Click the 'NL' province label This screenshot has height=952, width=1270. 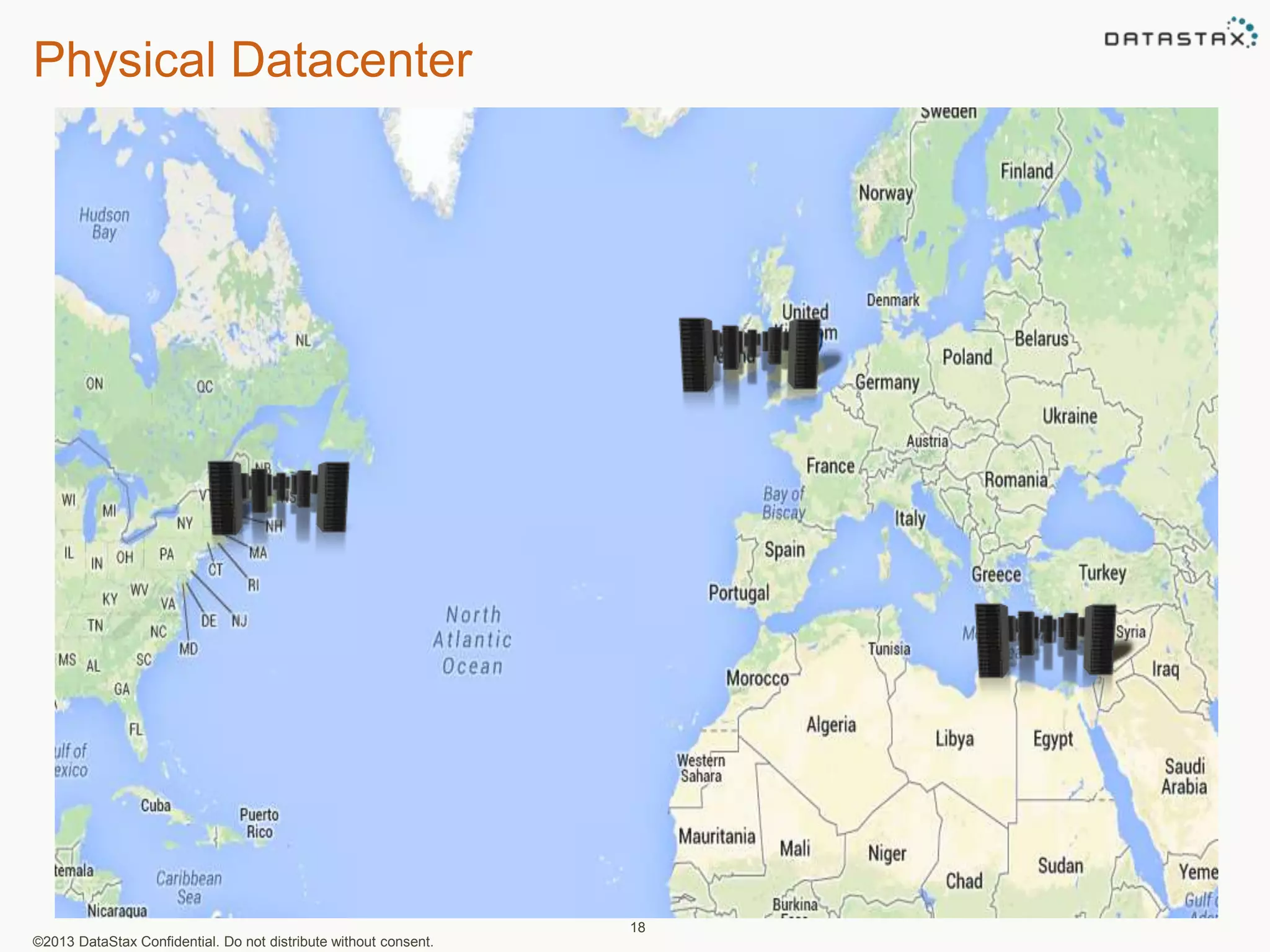(x=303, y=340)
